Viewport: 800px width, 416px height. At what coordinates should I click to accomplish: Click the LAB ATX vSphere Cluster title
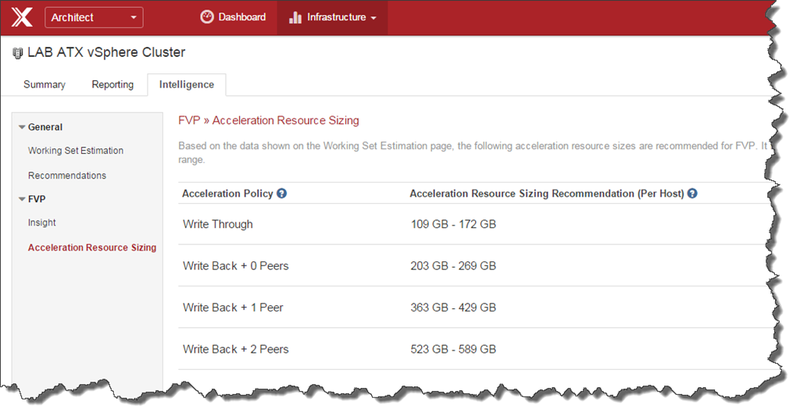pos(107,52)
